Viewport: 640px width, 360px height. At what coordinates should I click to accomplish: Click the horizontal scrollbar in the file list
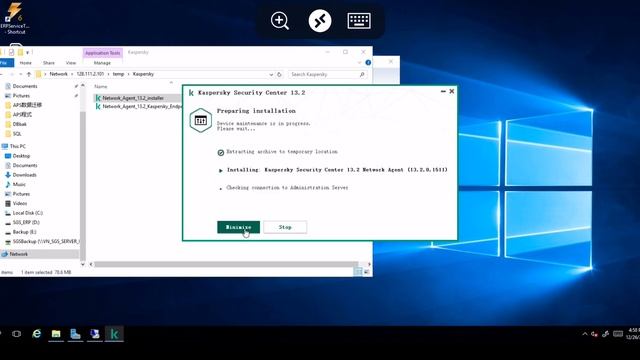click(226, 264)
